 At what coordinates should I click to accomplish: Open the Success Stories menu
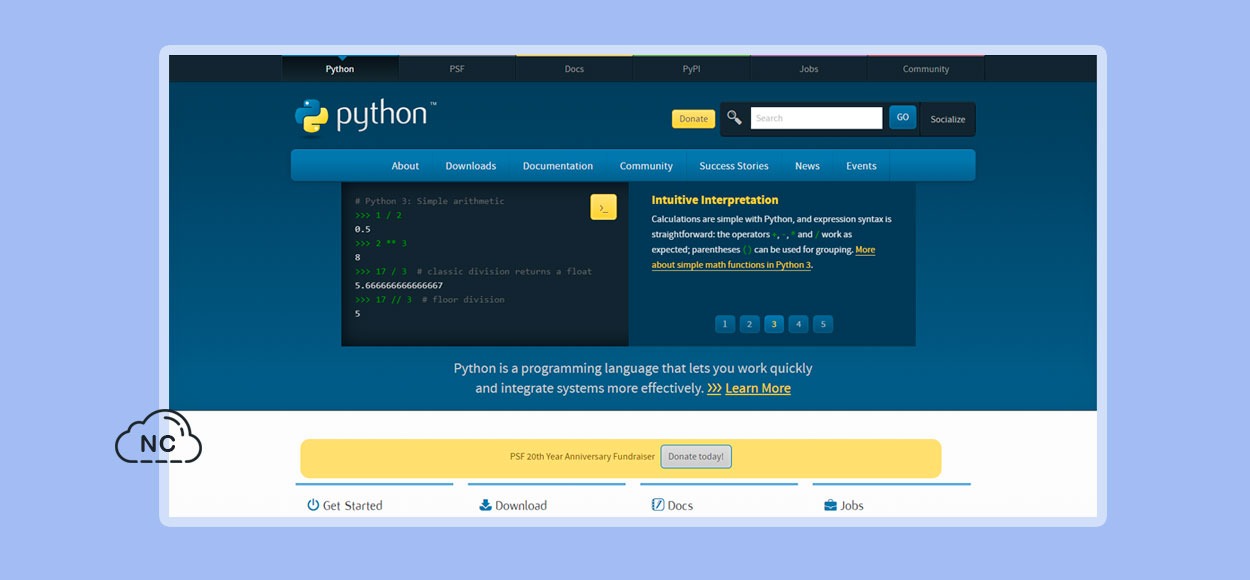coord(734,166)
